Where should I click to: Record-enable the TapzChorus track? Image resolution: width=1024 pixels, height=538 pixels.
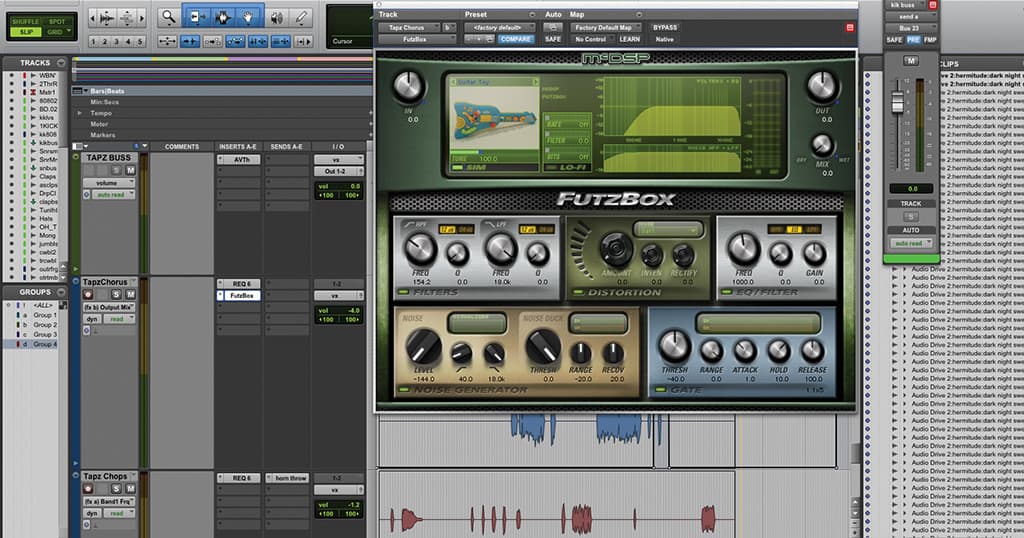(88, 294)
